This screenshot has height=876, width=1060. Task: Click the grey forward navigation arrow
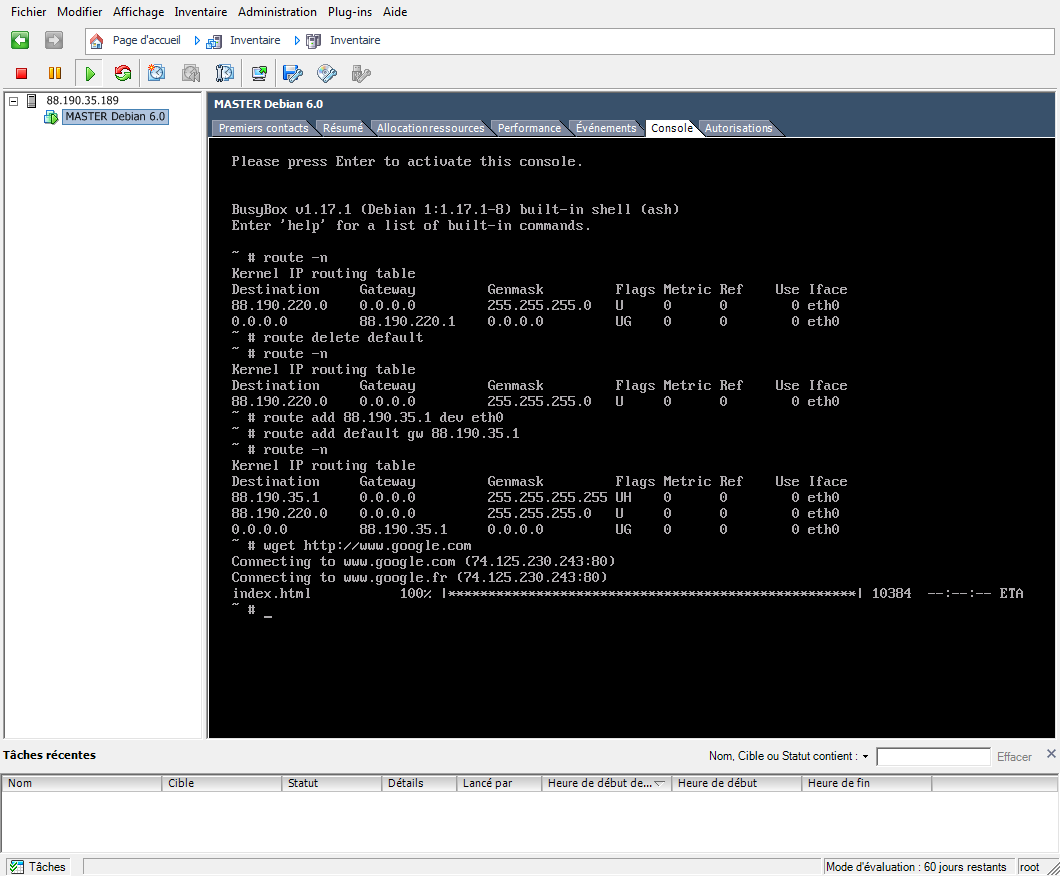click(x=54, y=41)
